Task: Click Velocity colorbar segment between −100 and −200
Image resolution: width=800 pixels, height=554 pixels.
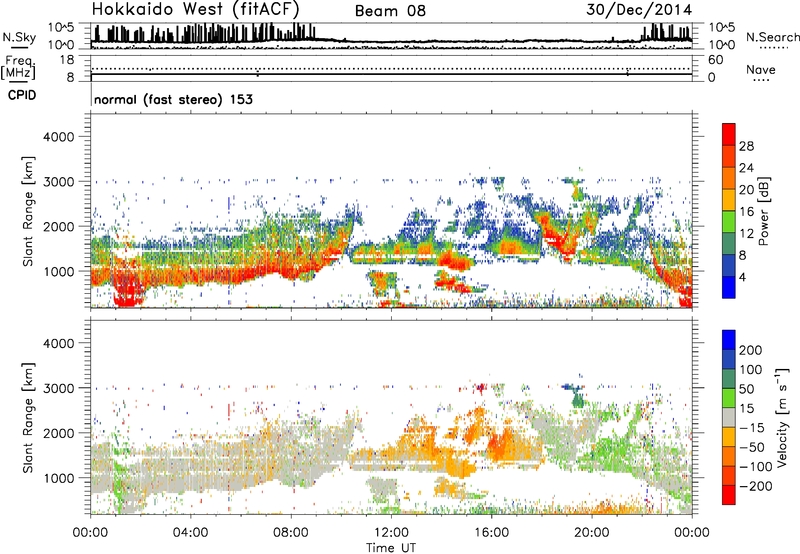Action: [729, 475]
